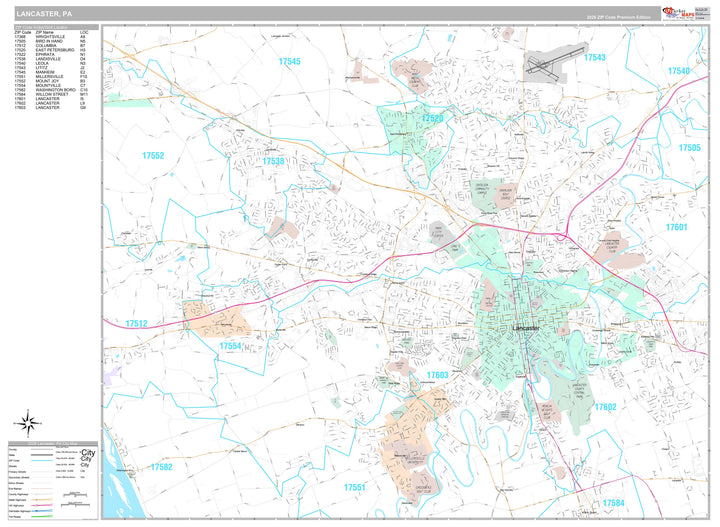
Task: Select the LITITZ row in the ZIP index
Action: (50, 68)
